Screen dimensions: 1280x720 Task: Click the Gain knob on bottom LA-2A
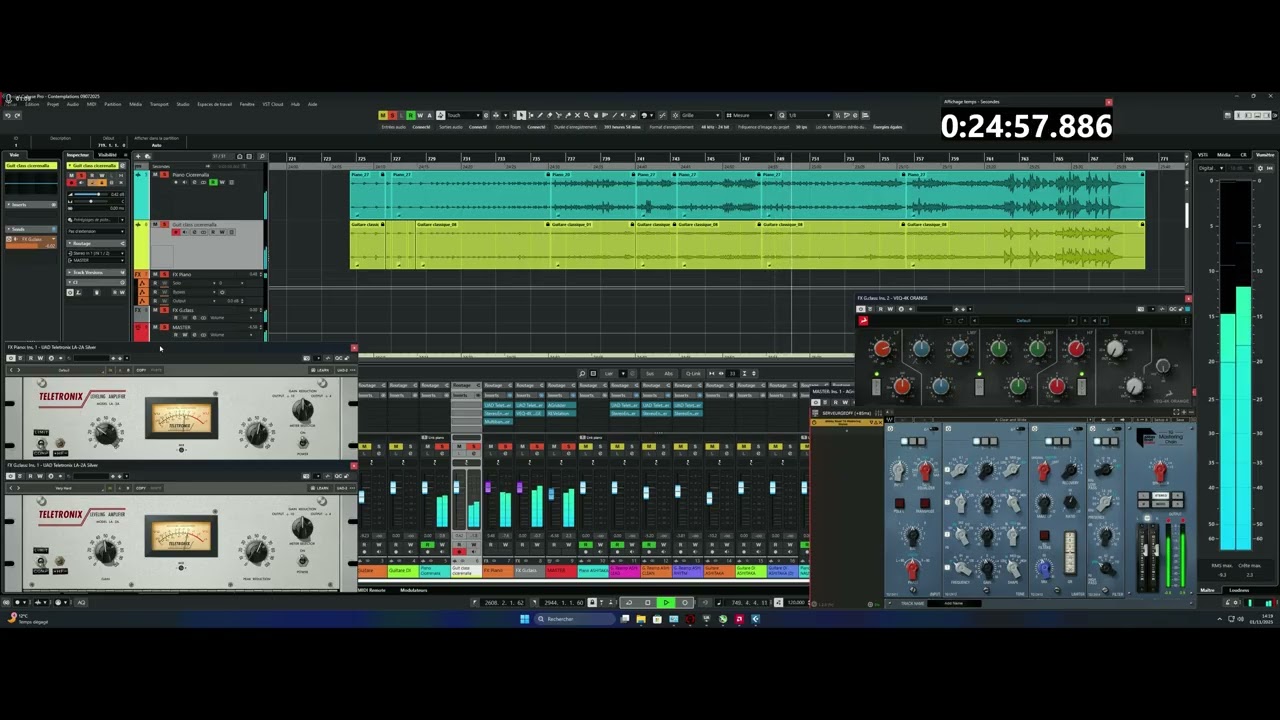[105, 549]
